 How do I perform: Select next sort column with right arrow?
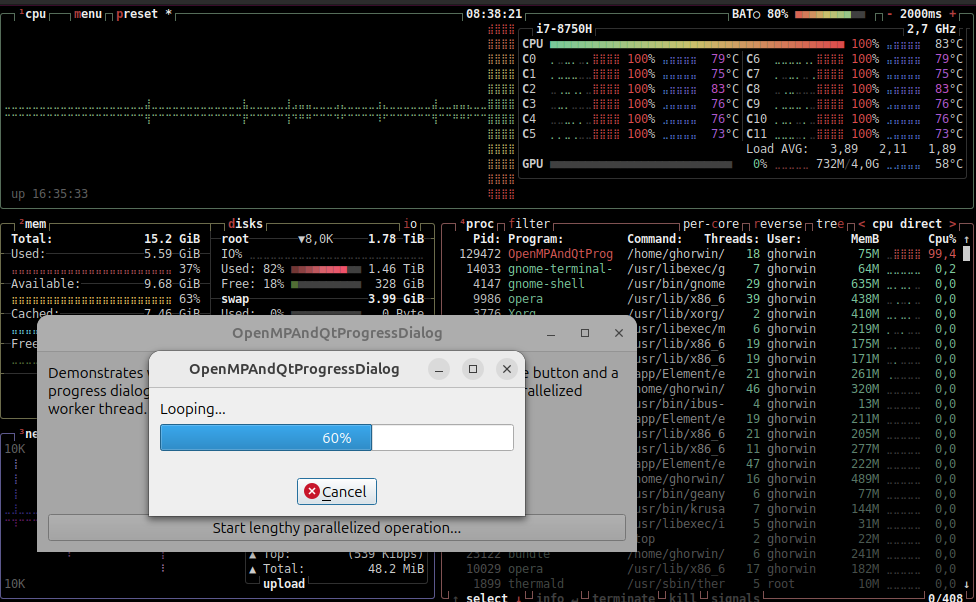point(952,224)
